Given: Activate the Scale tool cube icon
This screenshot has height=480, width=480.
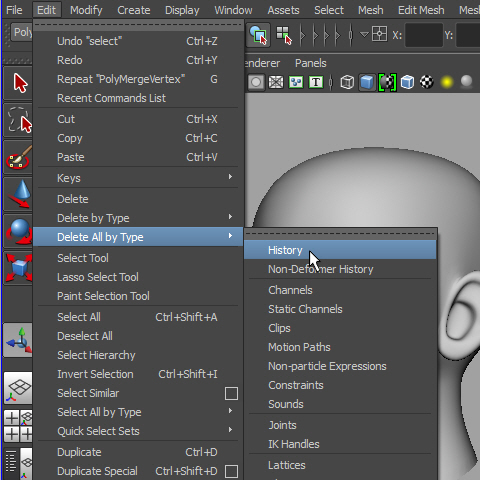Looking at the screenshot, I should 18,268.
